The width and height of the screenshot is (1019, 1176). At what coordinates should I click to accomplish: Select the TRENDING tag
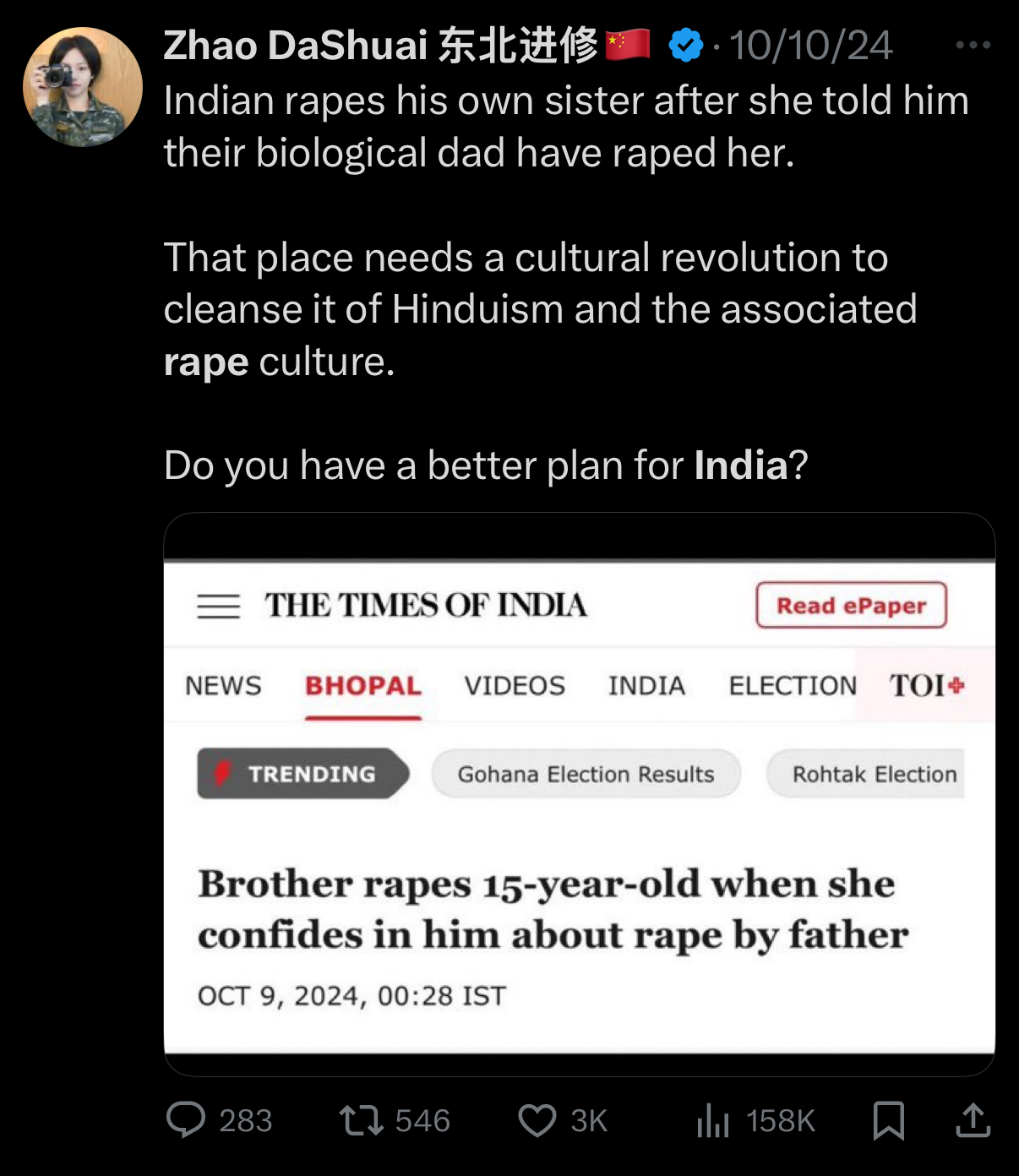[303, 773]
